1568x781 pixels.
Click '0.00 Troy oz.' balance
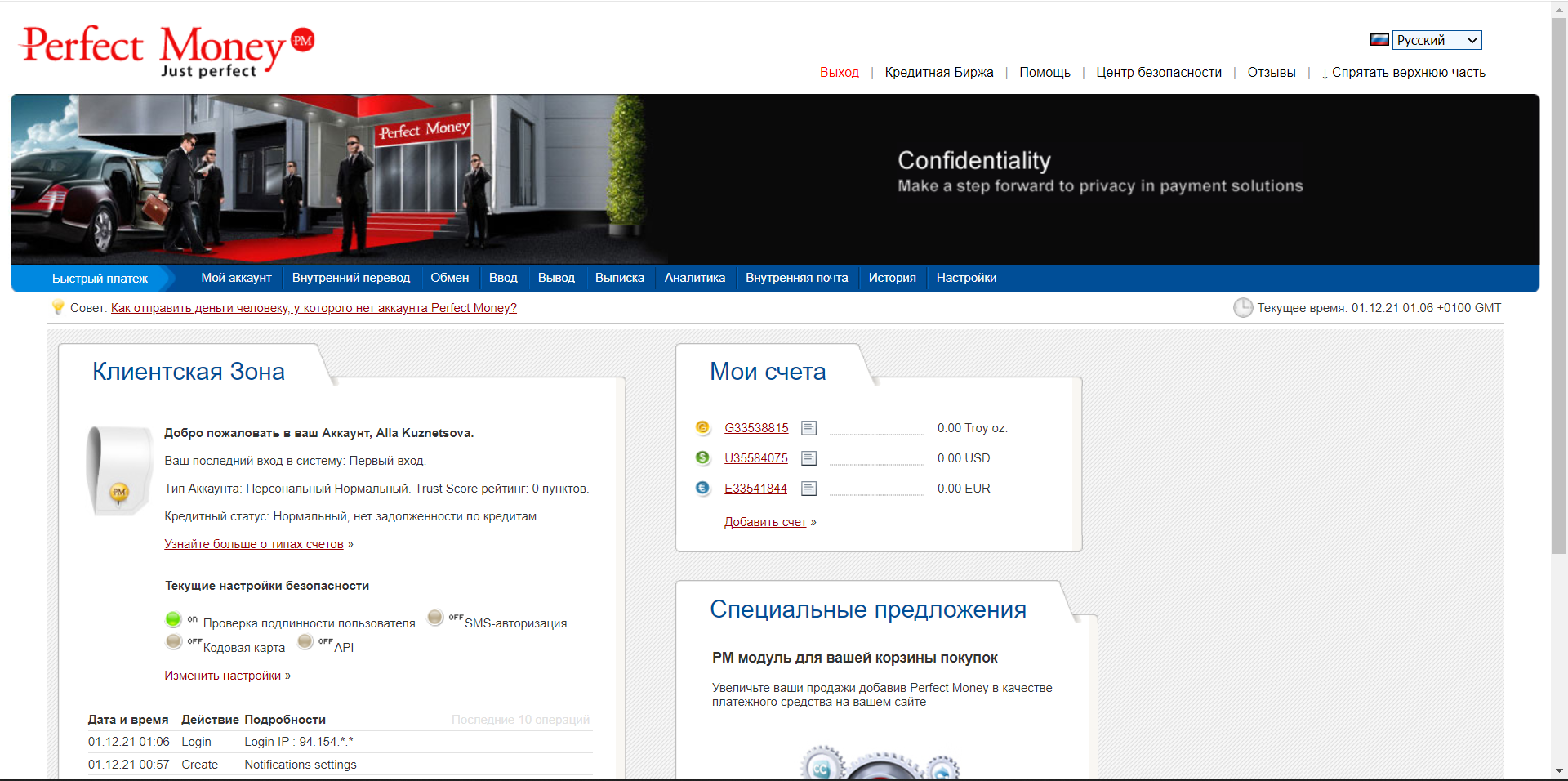pyautogui.click(x=973, y=428)
